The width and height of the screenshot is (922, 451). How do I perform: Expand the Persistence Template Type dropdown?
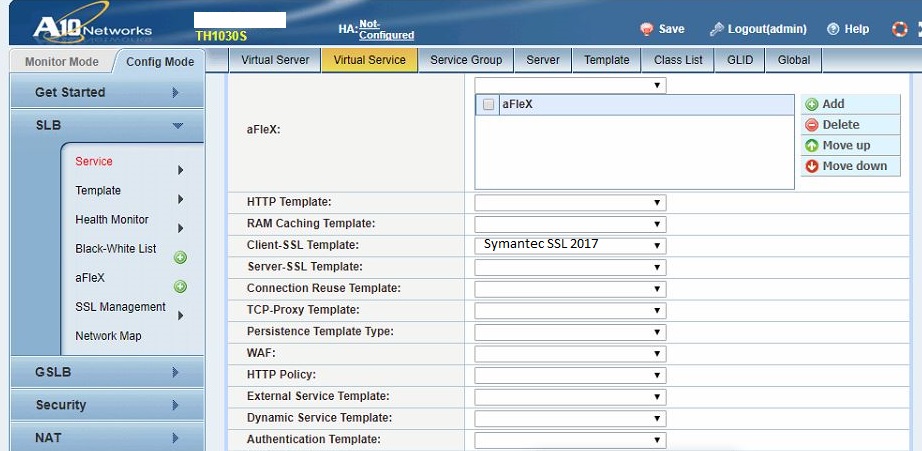[x=570, y=331]
